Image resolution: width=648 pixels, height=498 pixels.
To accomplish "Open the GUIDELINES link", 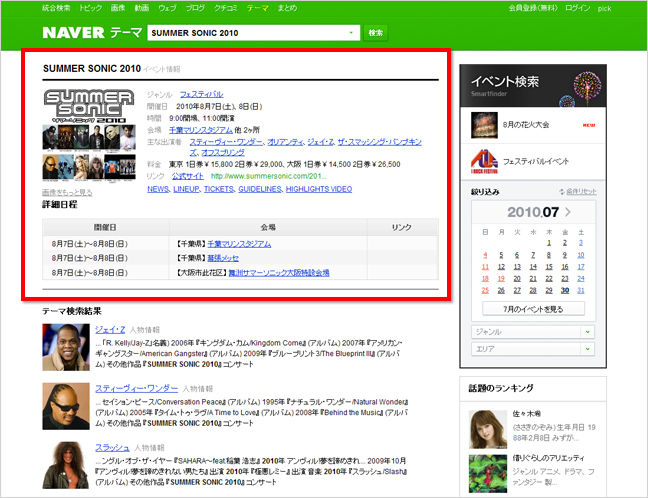I will click(x=260, y=189).
